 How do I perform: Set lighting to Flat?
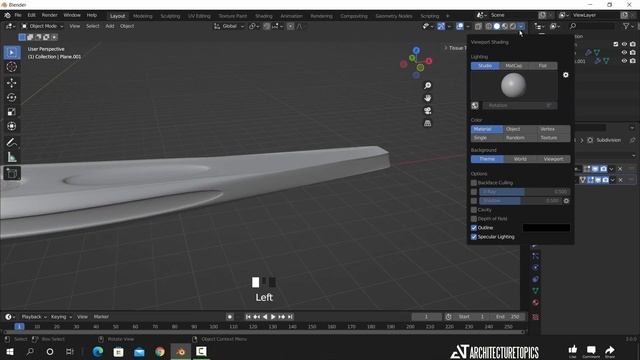(542, 66)
